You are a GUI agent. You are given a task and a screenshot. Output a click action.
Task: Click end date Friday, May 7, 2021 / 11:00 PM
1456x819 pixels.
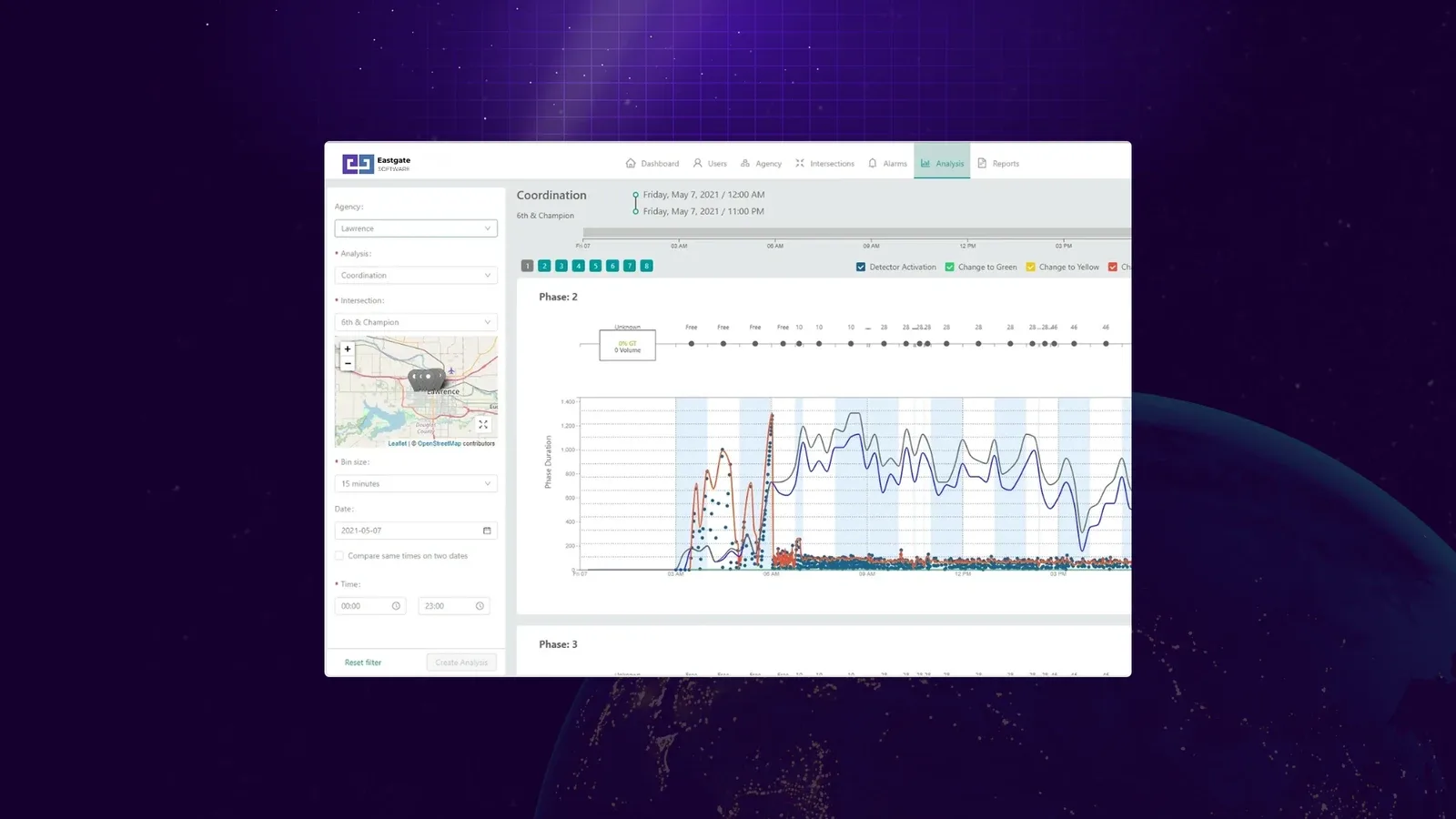[x=703, y=211]
